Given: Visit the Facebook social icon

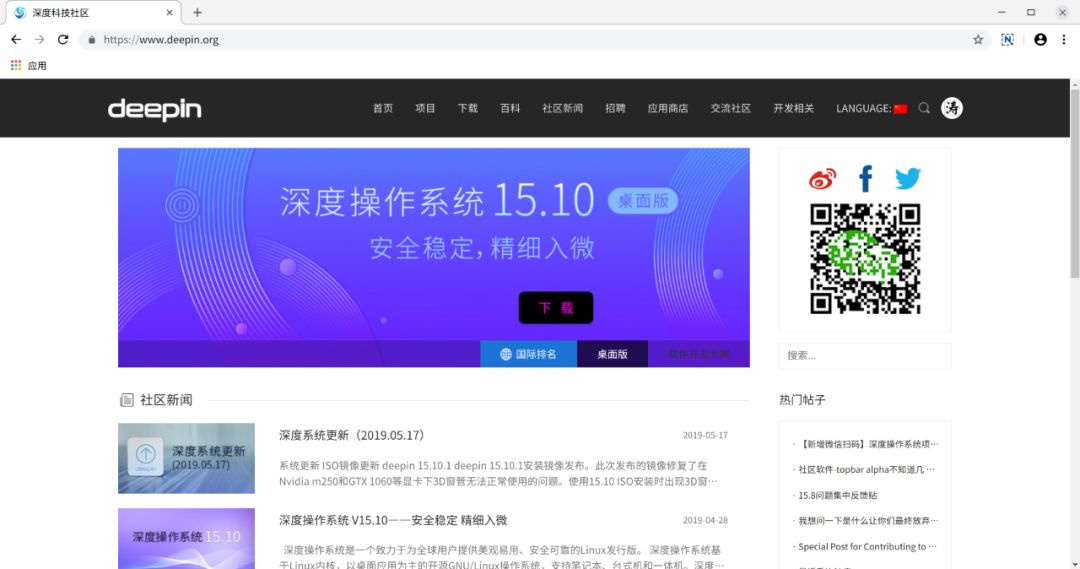Looking at the screenshot, I should [866, 179].
